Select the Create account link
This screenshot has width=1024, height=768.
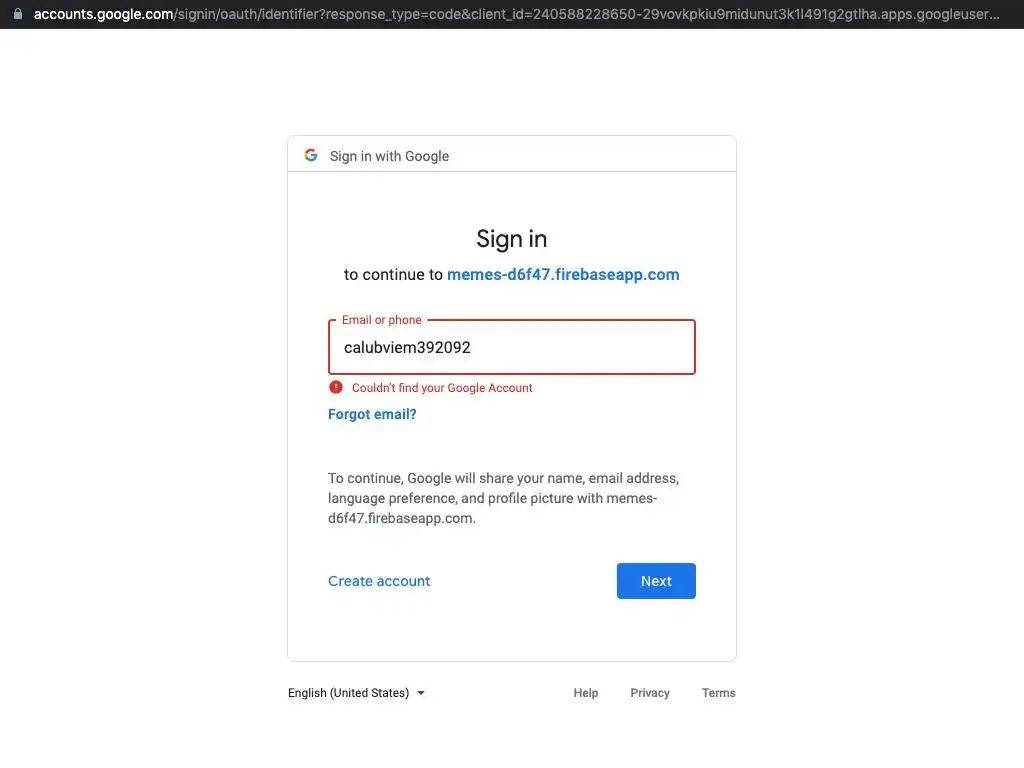coord(379,581)
